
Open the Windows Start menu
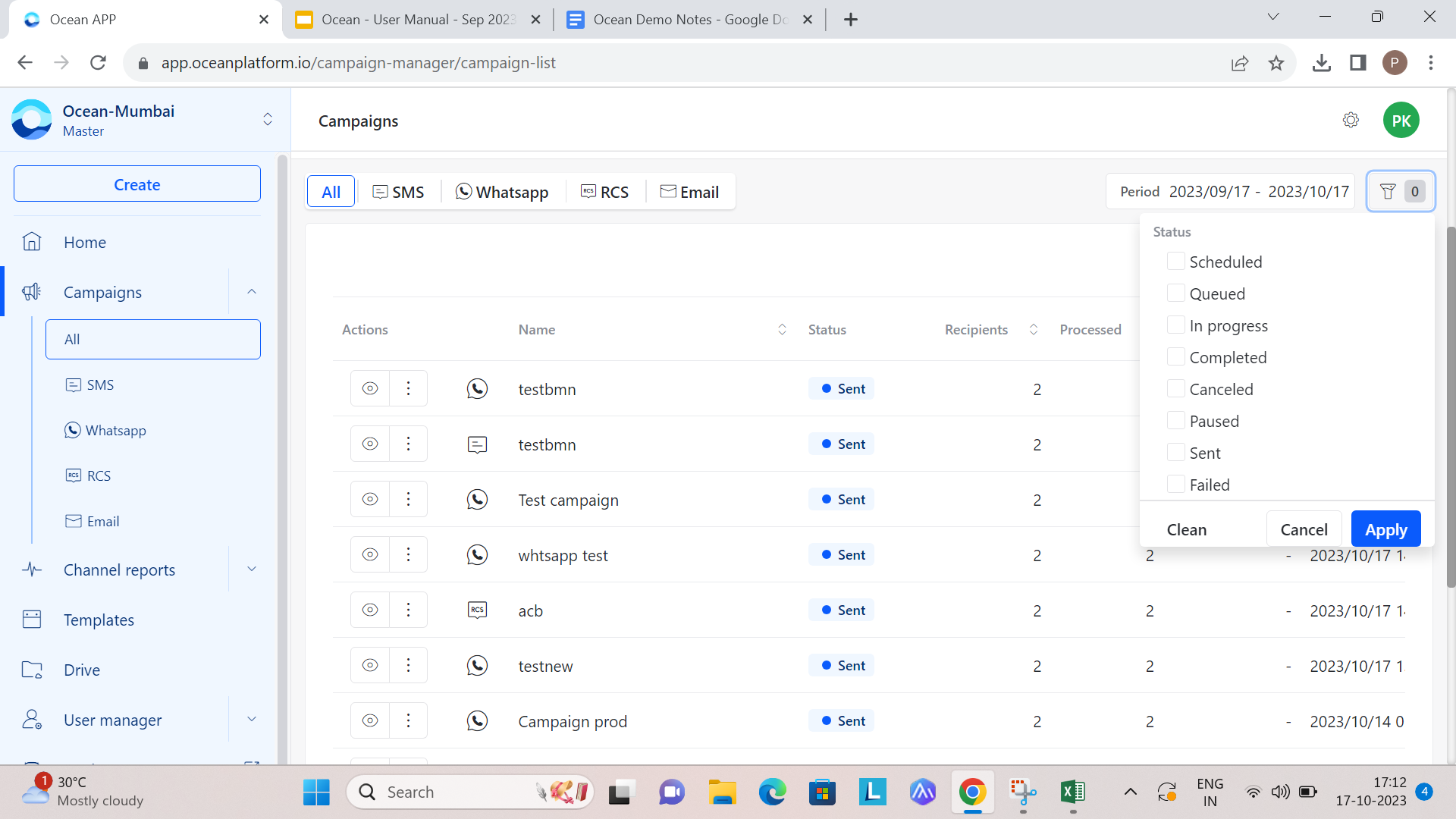(x=316, y=792)
